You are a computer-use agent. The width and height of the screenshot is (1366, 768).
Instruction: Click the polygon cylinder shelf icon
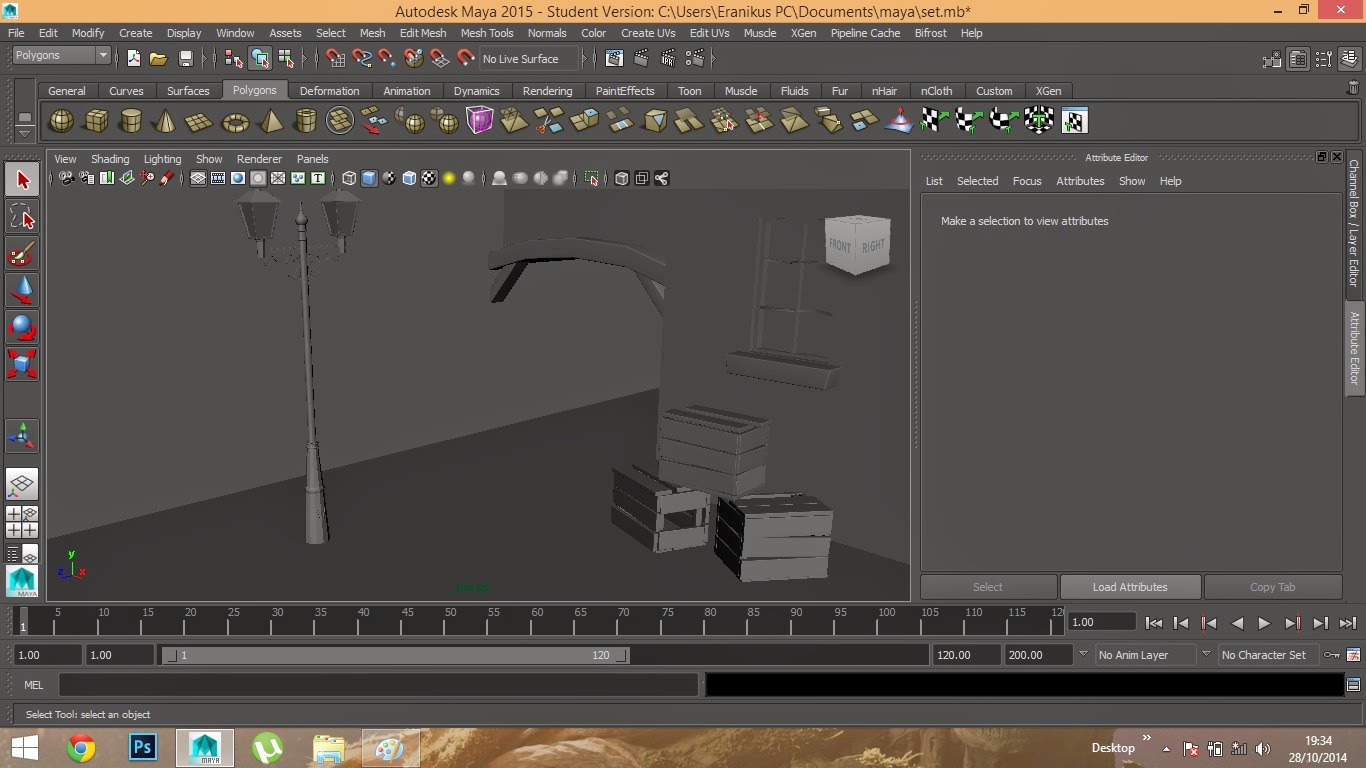tap(130, 121)
